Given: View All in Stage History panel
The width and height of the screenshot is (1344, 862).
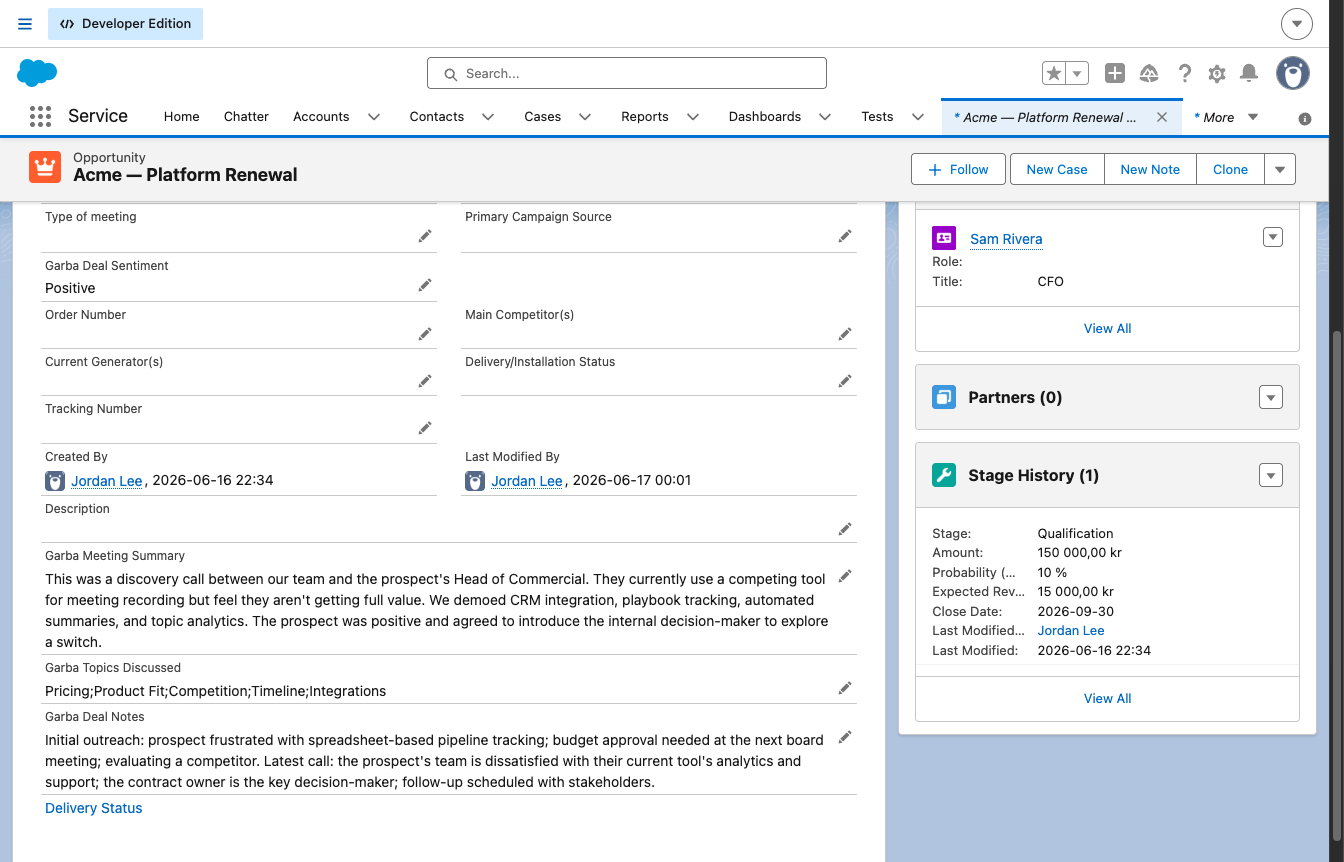Looking at the screenshot, I should [x=1107, y=698].
